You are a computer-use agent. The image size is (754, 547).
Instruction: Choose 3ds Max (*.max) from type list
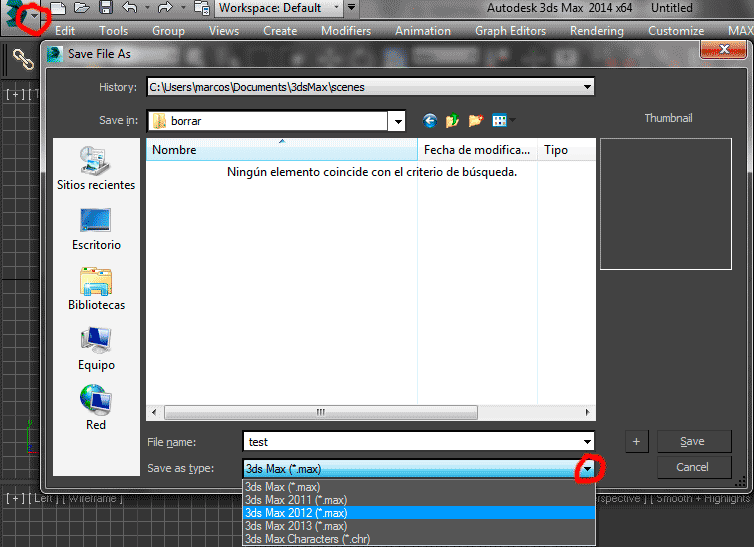coord(419,486)
